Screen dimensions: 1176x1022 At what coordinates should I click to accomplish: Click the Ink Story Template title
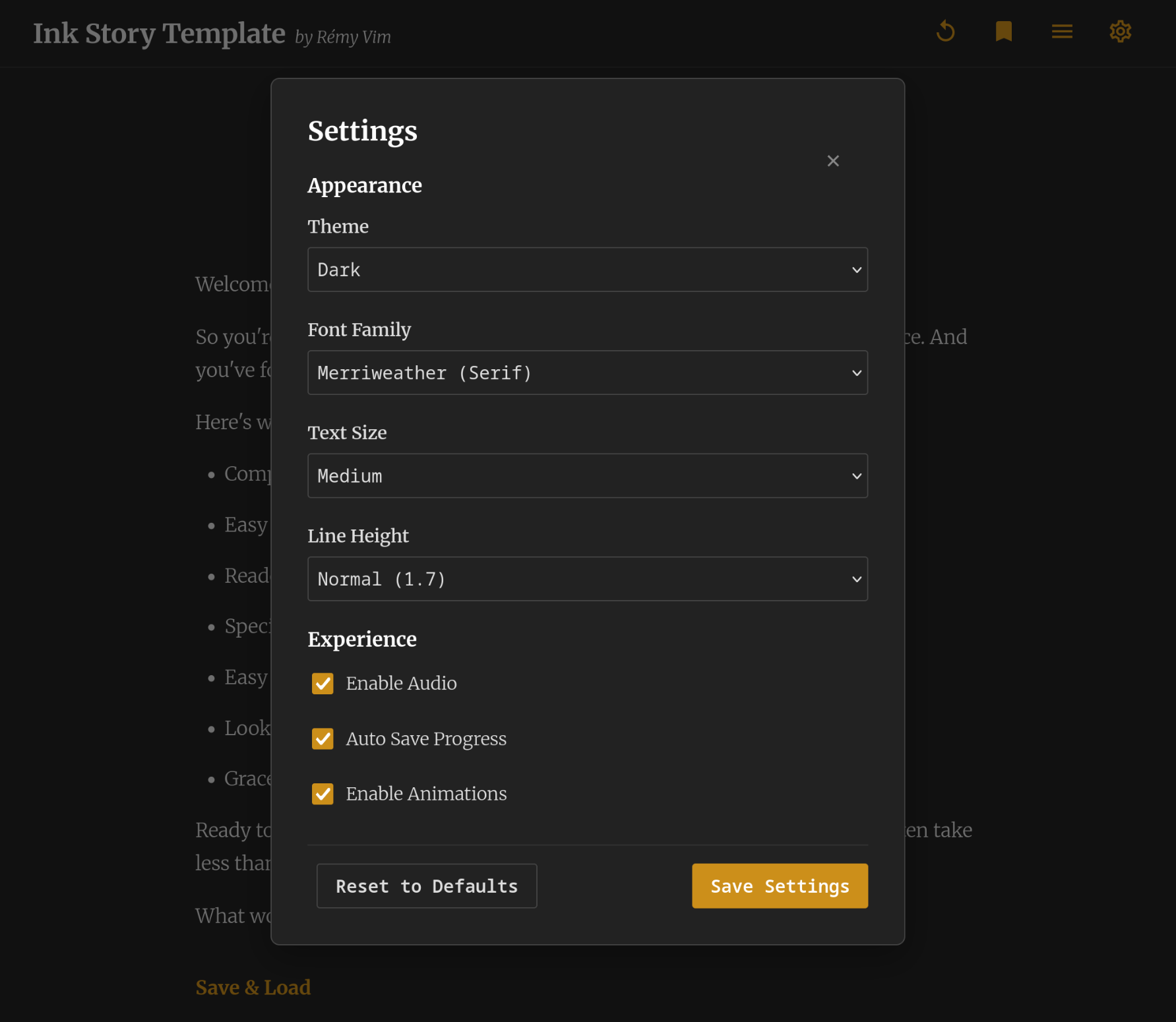[159, 34]
